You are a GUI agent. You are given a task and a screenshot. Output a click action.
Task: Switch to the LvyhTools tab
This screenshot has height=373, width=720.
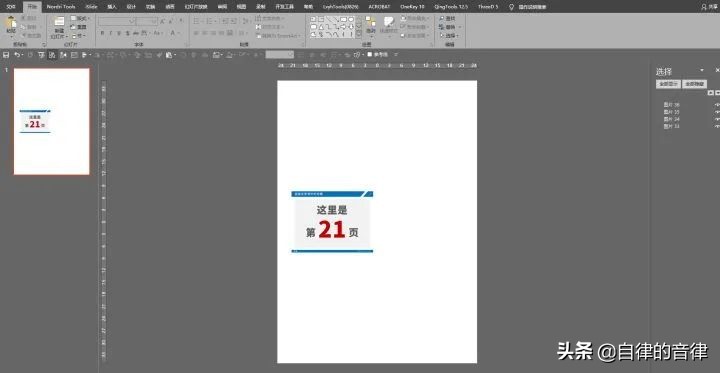pyautogui.click(x=341, y=7)
